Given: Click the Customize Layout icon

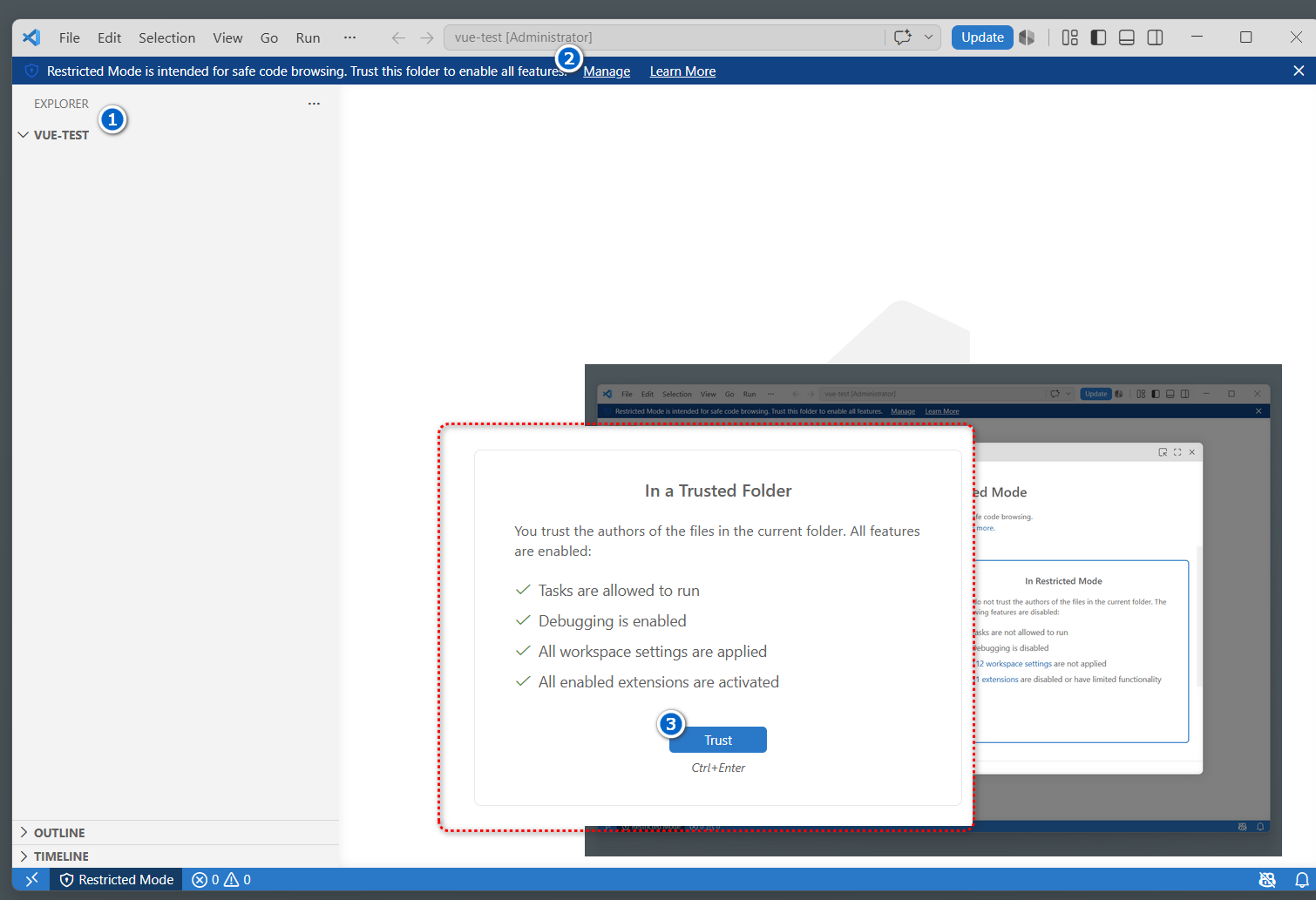Looking at the screenshot, I should 1070,37.
